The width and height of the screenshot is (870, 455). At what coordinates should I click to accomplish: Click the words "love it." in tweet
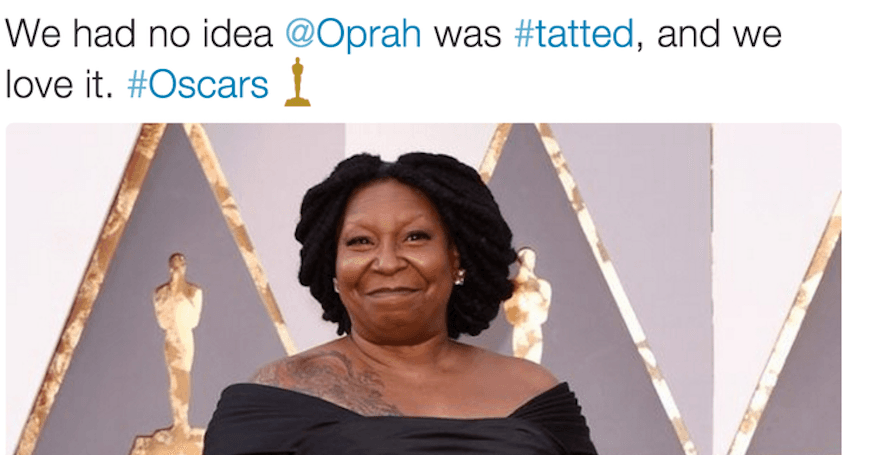click(x=61, y=84)
